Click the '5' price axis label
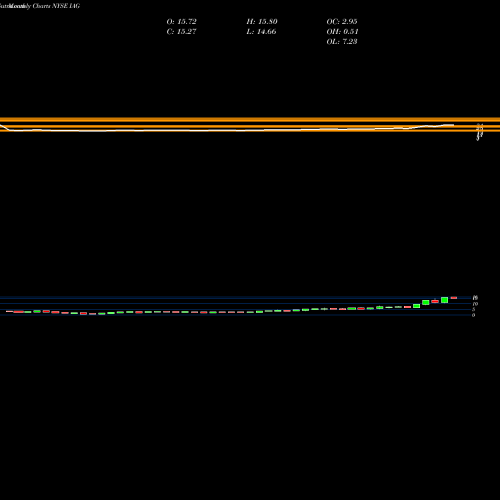The width and height of the screenshot is (500, 500). click(x=473, y=310)
